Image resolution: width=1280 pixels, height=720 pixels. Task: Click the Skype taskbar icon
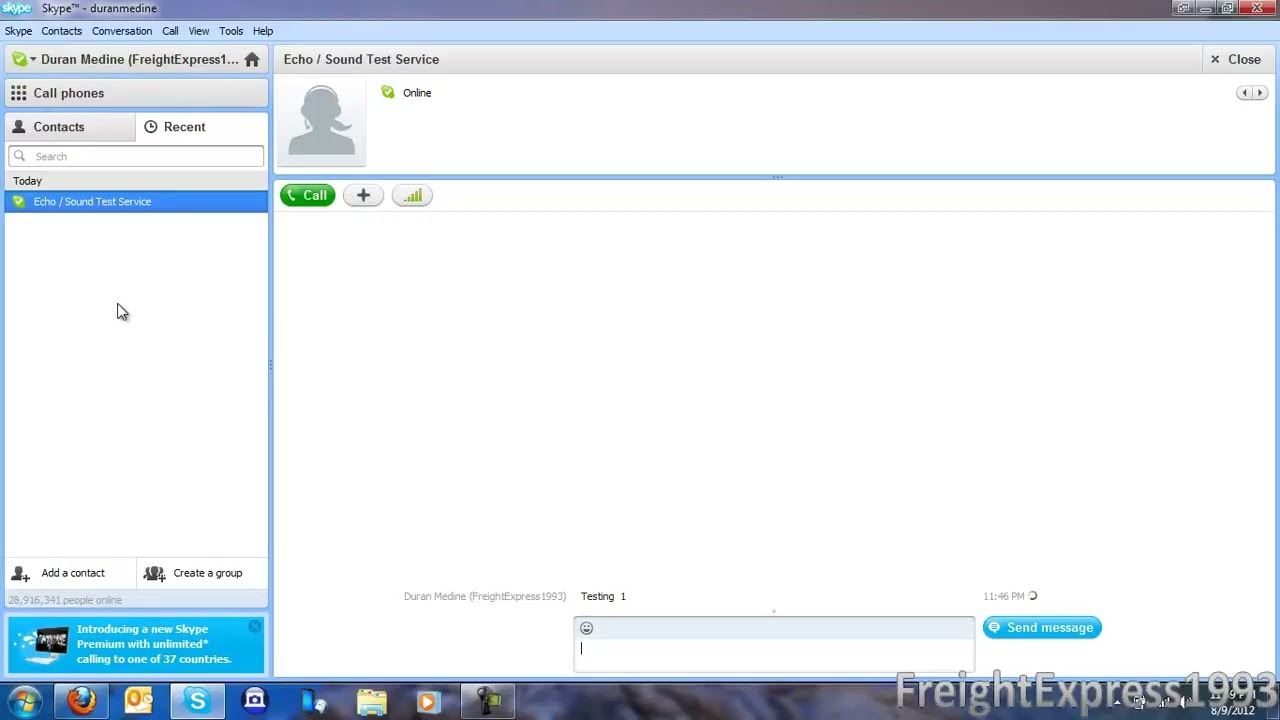point(197,702)
